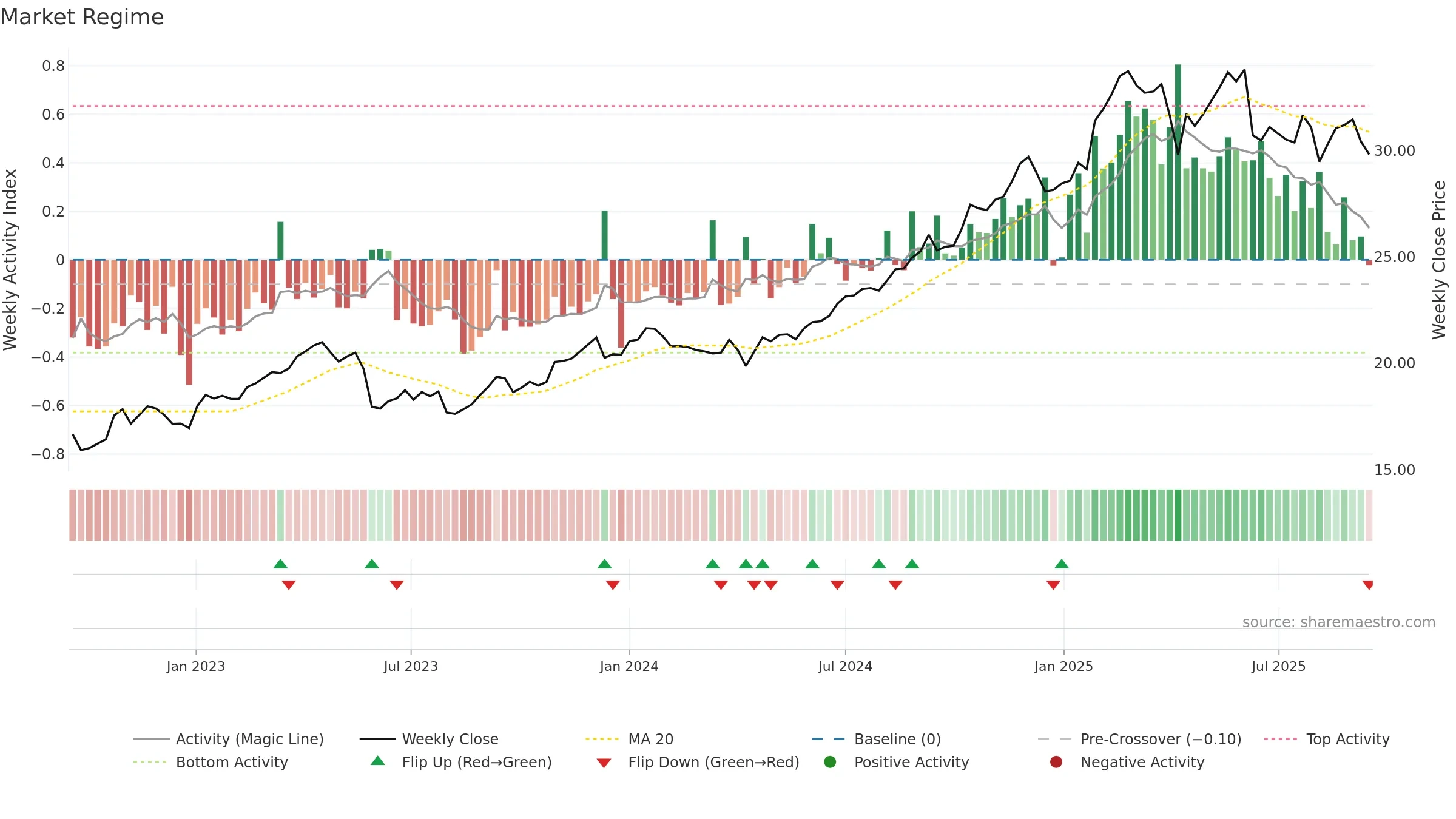Image resolution: width=1456 pixels, height=819 pixels.
Task: Click the 0.8 activity axis label
Action: coord(53,66)
